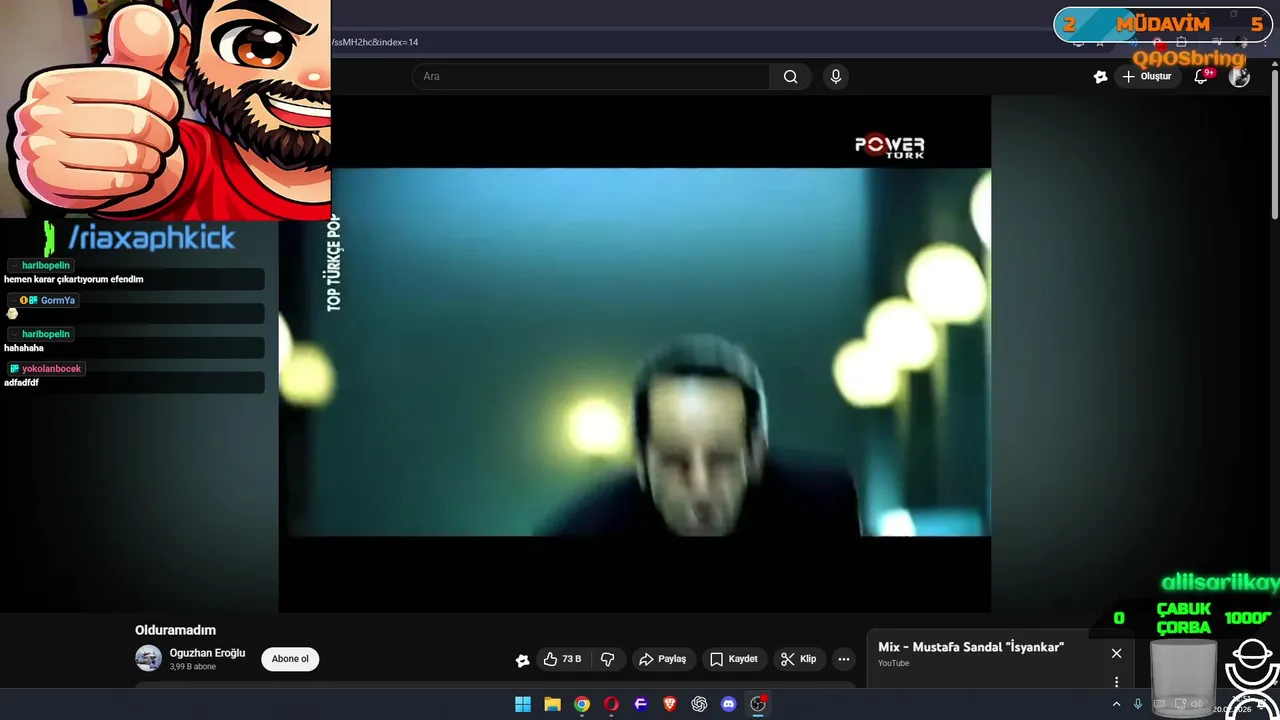Dislike the video with the thumbs-down icon
This screenshot has width=1280, height=720.
607,659
